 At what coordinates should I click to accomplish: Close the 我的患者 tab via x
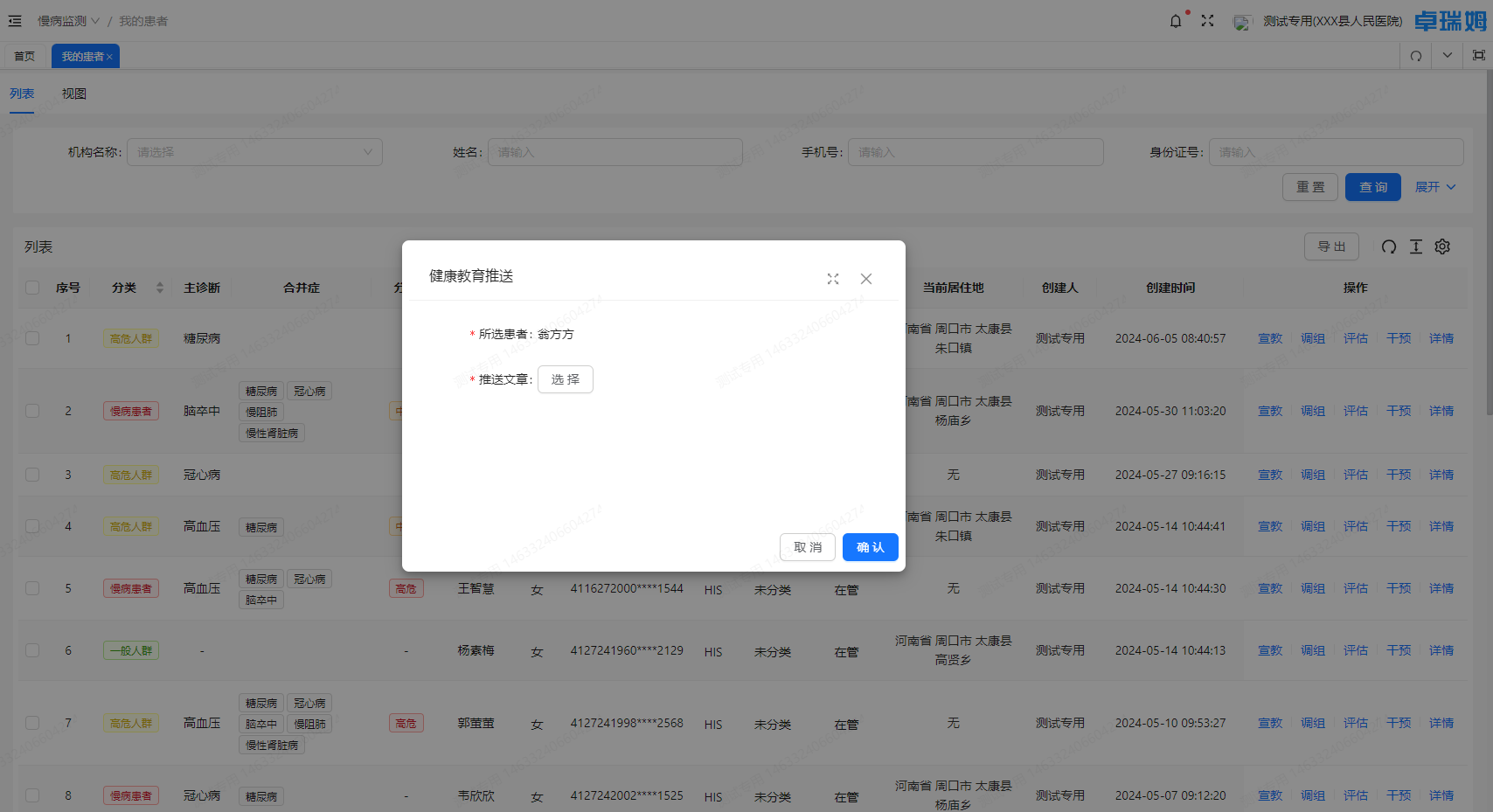coord(109,57)
